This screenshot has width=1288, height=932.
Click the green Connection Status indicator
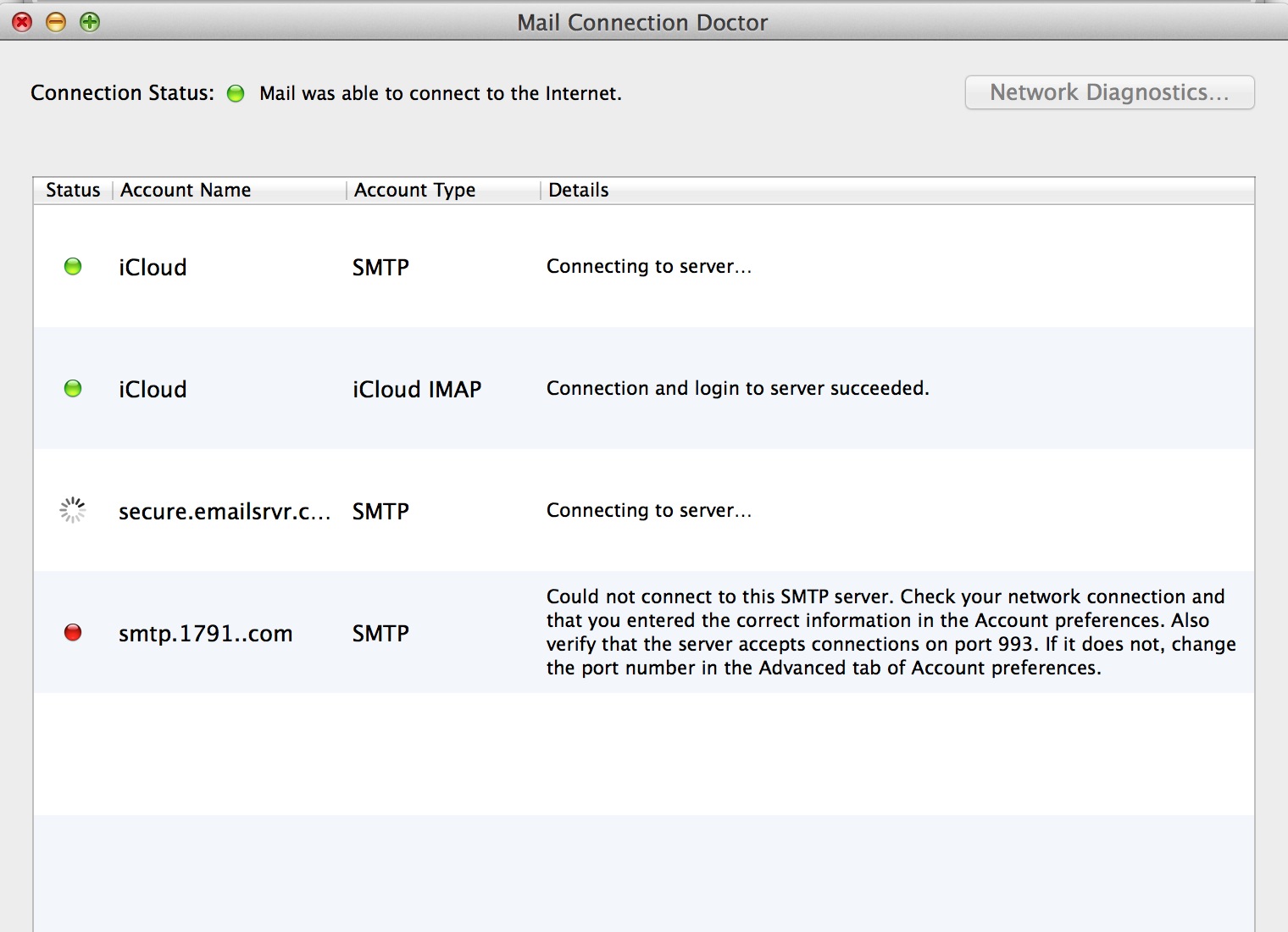pyautogui.click(x=236, y=93)
